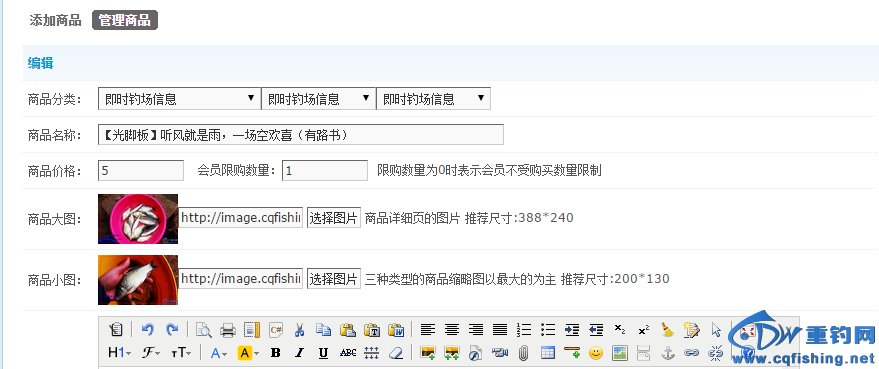The width and height of the screenshot is (879, 369).
Task: Click the 商品价格 input field
Action: 141,170
